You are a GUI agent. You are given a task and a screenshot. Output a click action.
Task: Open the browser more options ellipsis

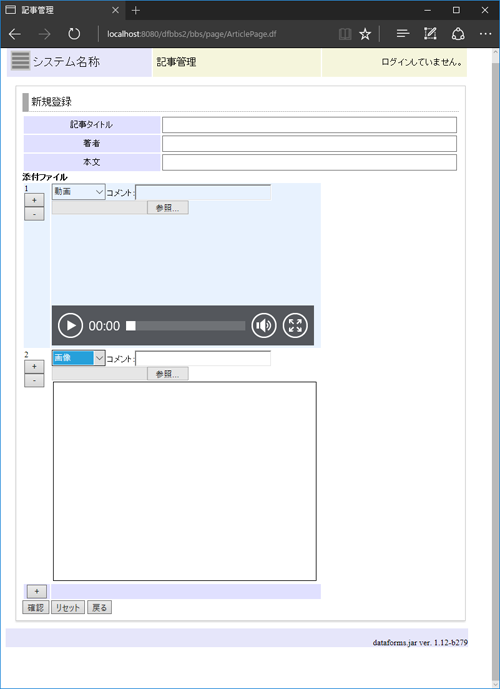point(486,34)
